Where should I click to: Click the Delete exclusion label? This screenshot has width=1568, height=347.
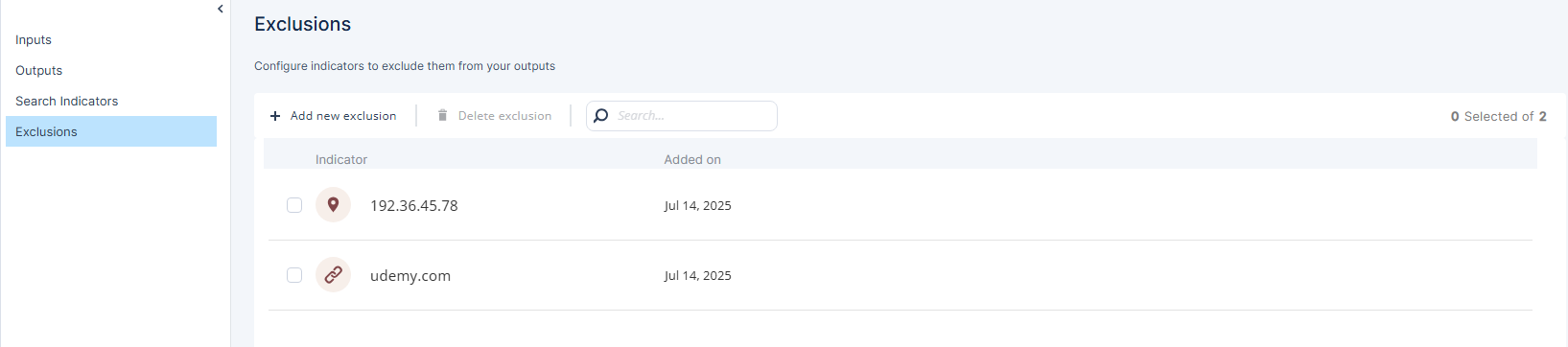[504, 116]
